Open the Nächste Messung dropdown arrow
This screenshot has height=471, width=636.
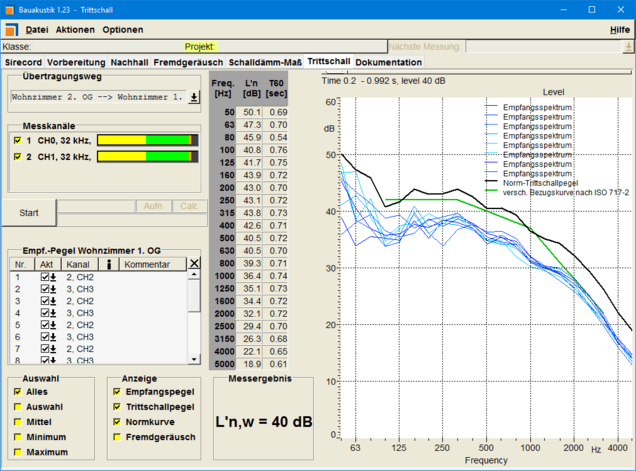[x=628, y=47]
